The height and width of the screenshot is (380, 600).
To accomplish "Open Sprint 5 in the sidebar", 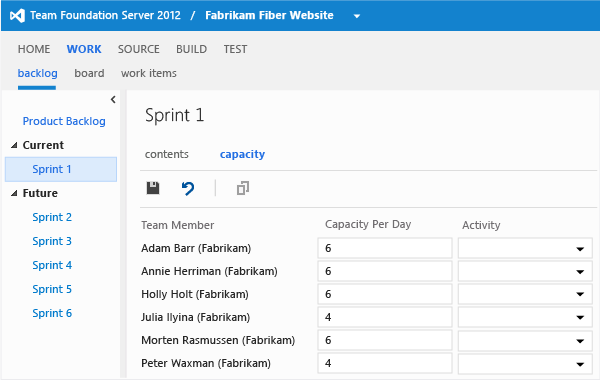I will coord(52,289).
